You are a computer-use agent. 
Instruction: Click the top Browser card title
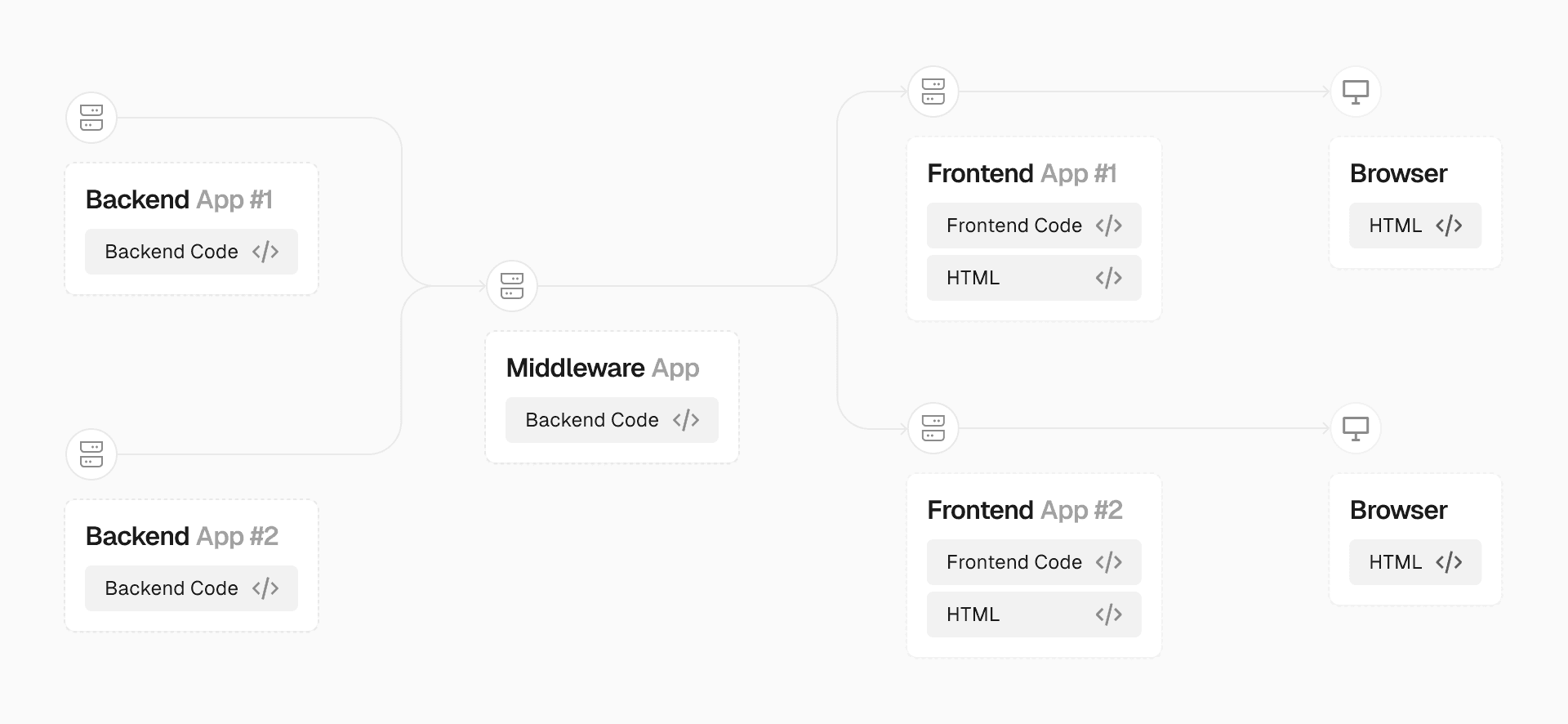[1398, 173]
